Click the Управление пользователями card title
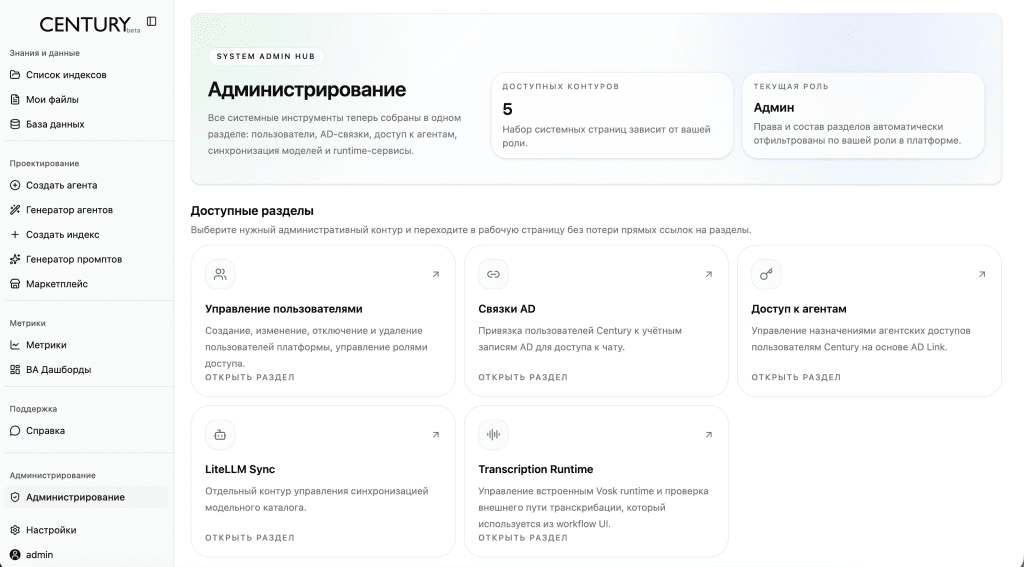The width and height of the screenshot is (1024, 567). [x=283, y=309]
